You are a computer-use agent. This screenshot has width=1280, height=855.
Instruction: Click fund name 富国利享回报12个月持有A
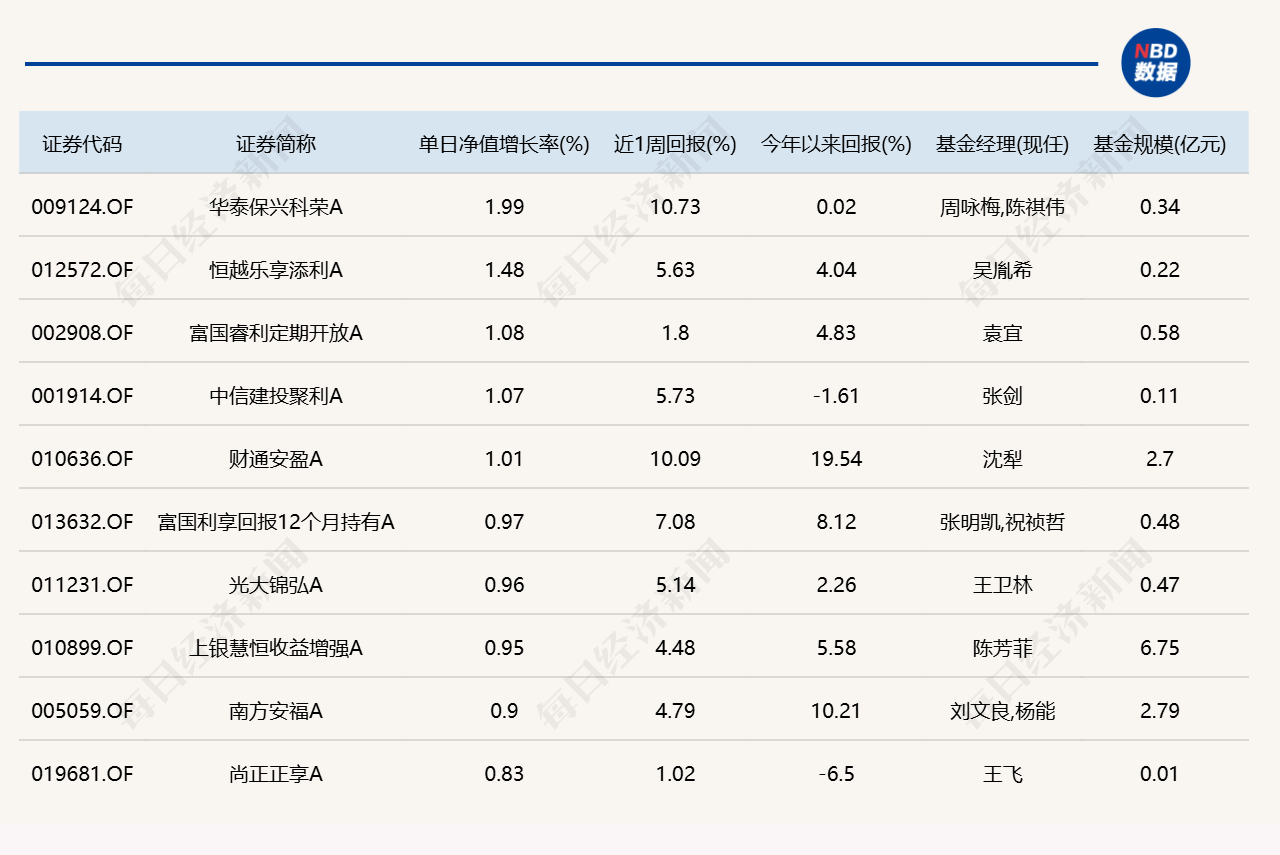(x=276, y=522)
